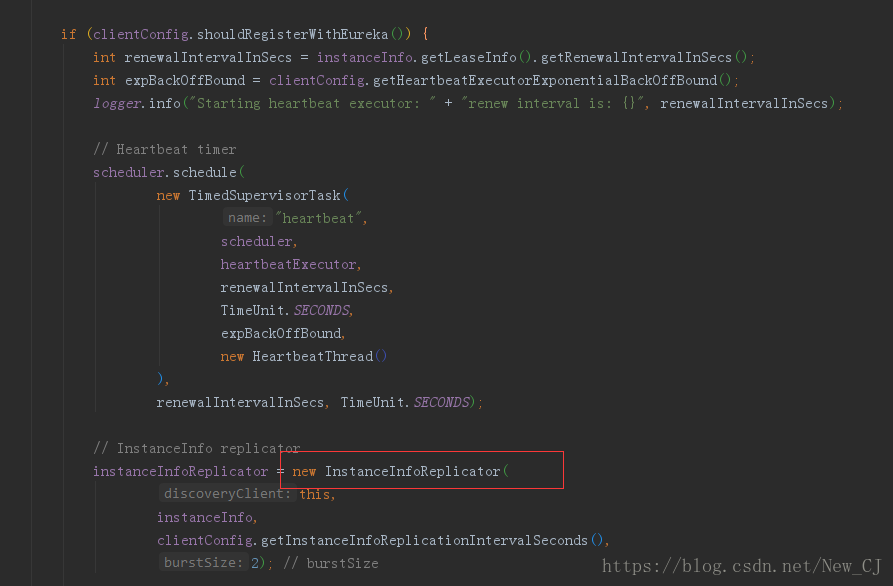
Task: Click InstanceInfoReplicator constructor name
Action: click(x=413, y=472)
